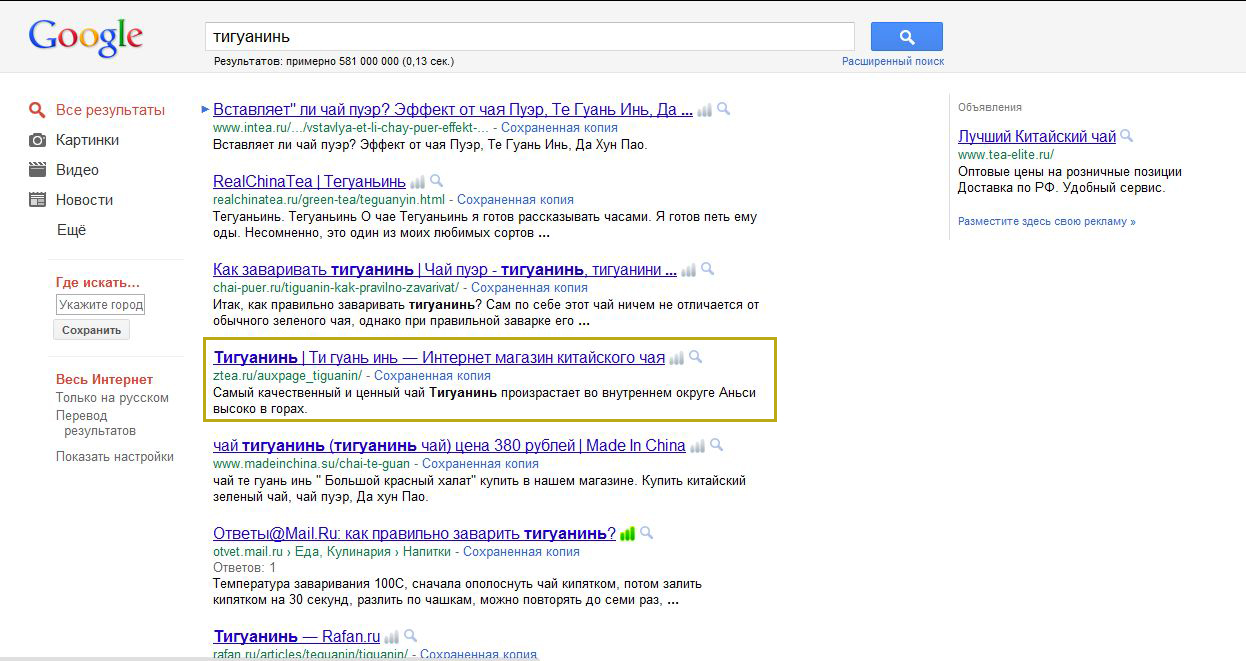Viewport: 1246px width, 661px height.
Task: Open RealChinaTea Тегуаньинь result
Action: click(x=309, y=182)
